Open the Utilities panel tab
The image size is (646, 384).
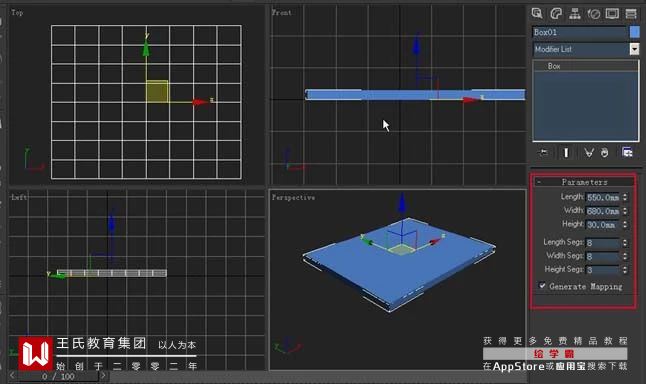tap(631, 13)
